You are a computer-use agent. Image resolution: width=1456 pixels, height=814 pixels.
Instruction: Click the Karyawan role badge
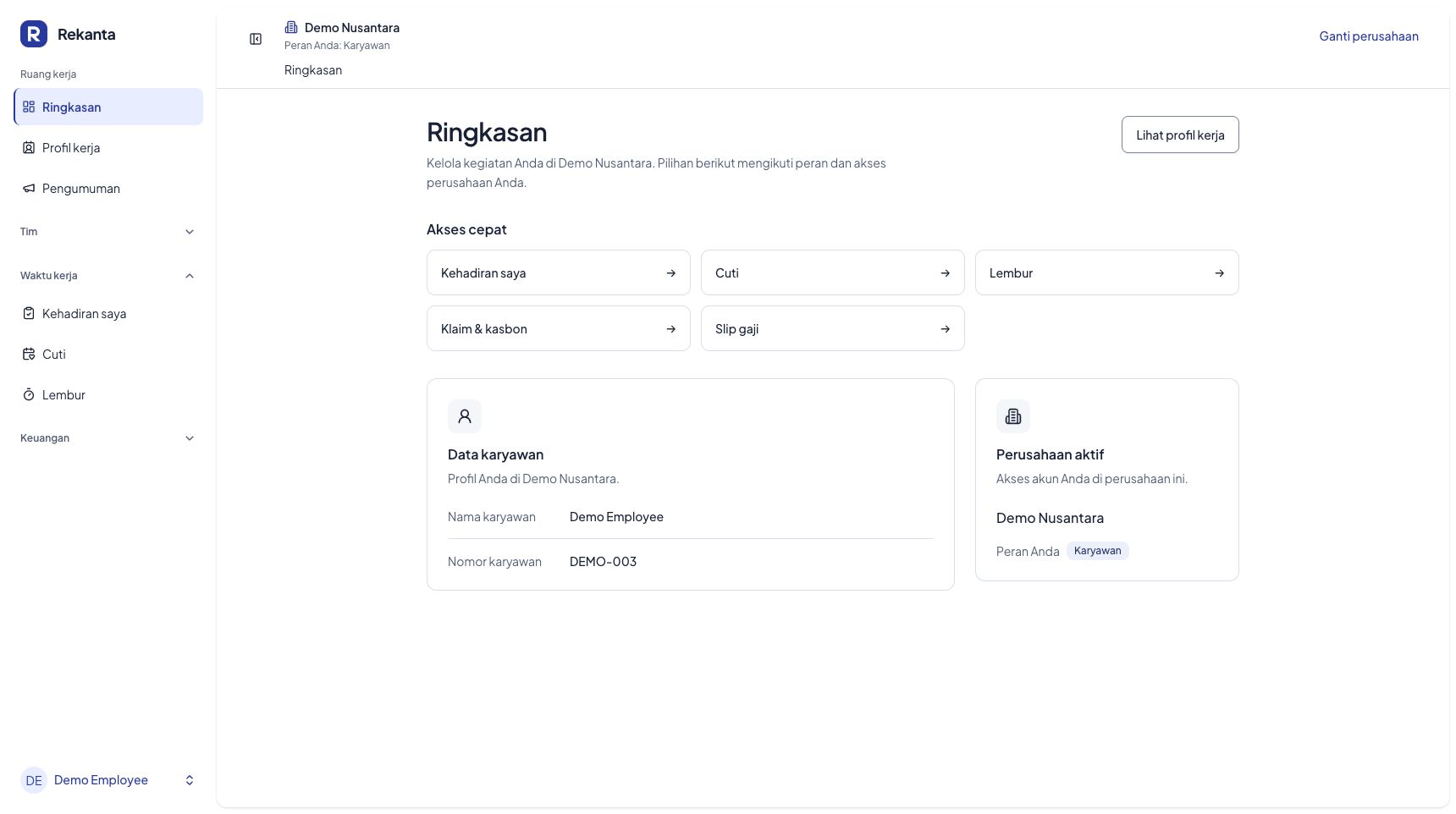[x=1097, y=551]
